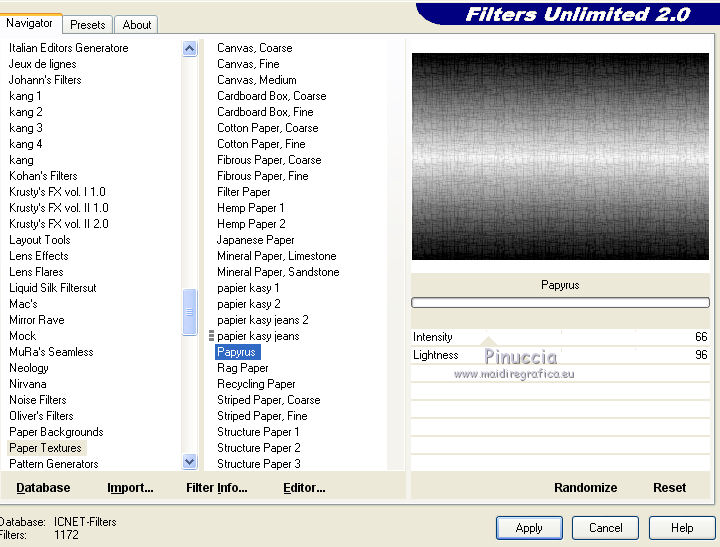This screenshot has width=720, height=547.
Task: Click the Import... option
Action: 130,488
